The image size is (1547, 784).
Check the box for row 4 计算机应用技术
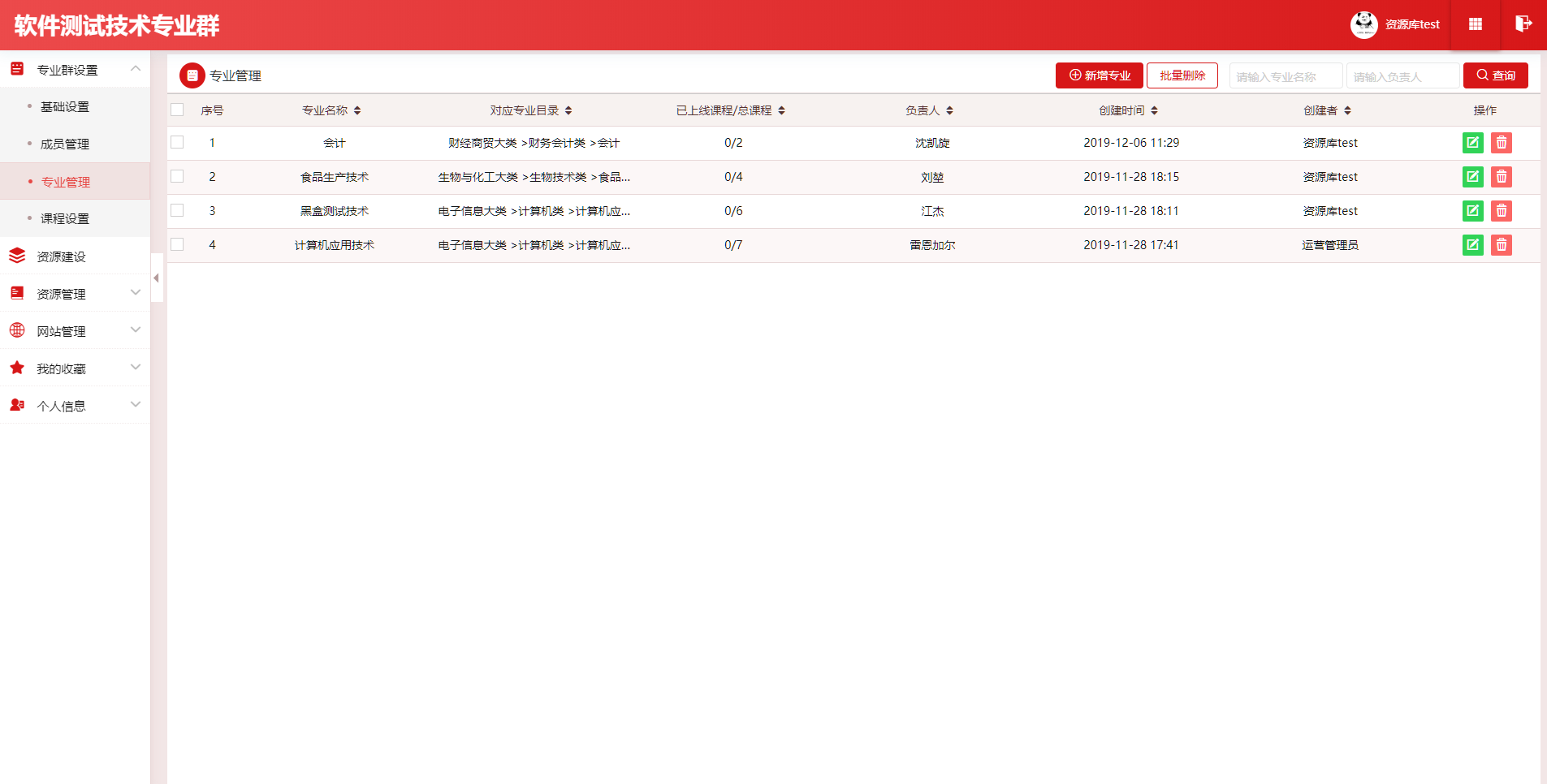[177, 244]
